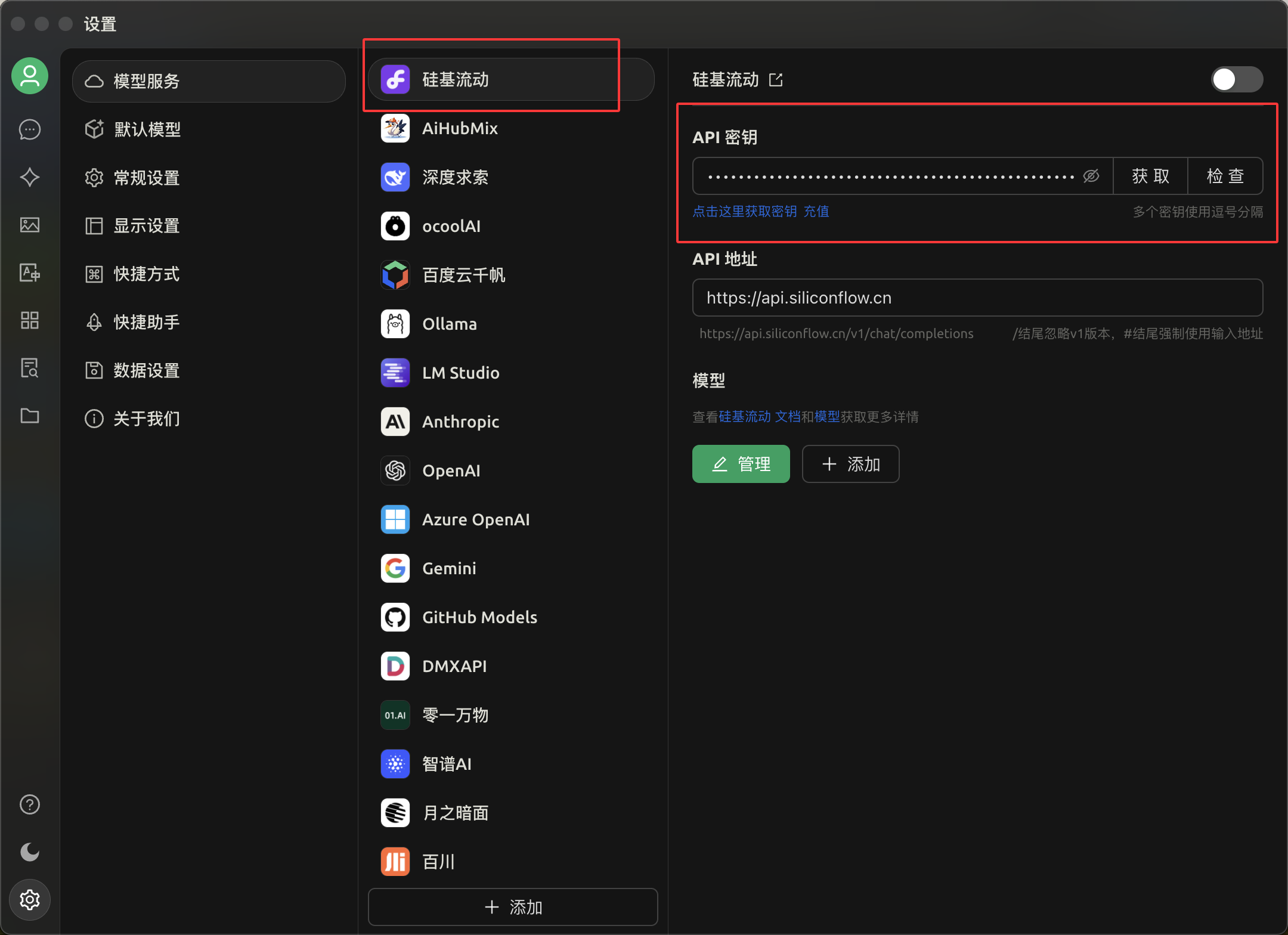Image resolution: width=1288 pixels, height=935 pixels.
Task: Click 检查 to verify API key
Action: click(x=1224, y=176)
